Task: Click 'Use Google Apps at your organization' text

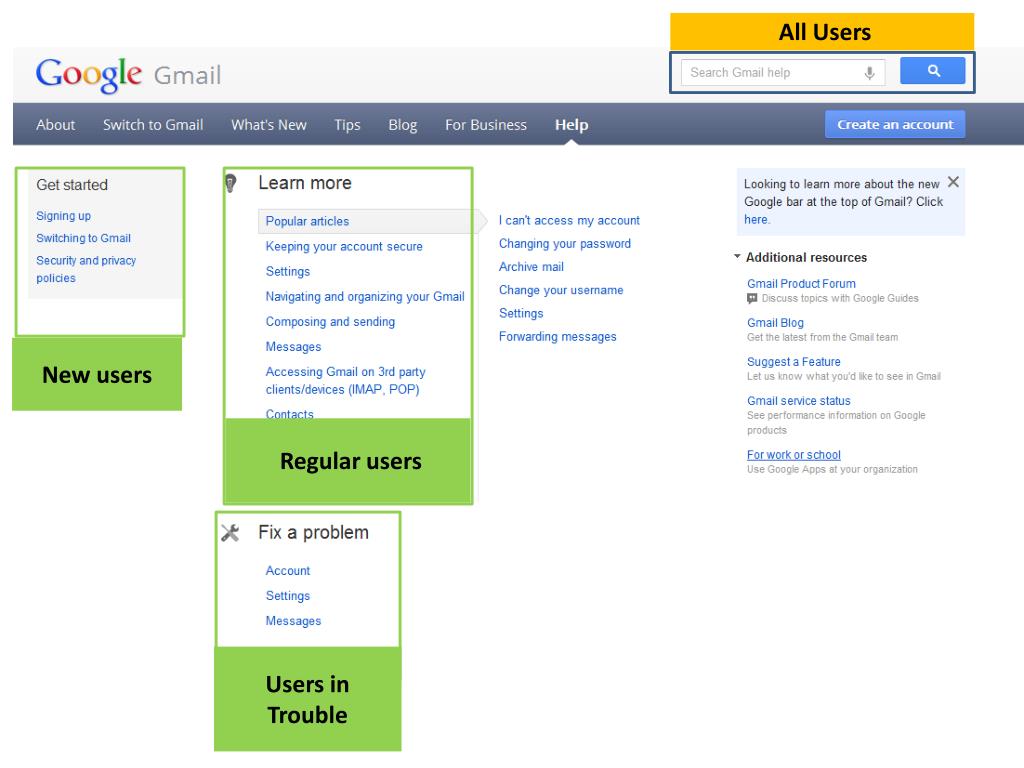Action: [831, 470]
